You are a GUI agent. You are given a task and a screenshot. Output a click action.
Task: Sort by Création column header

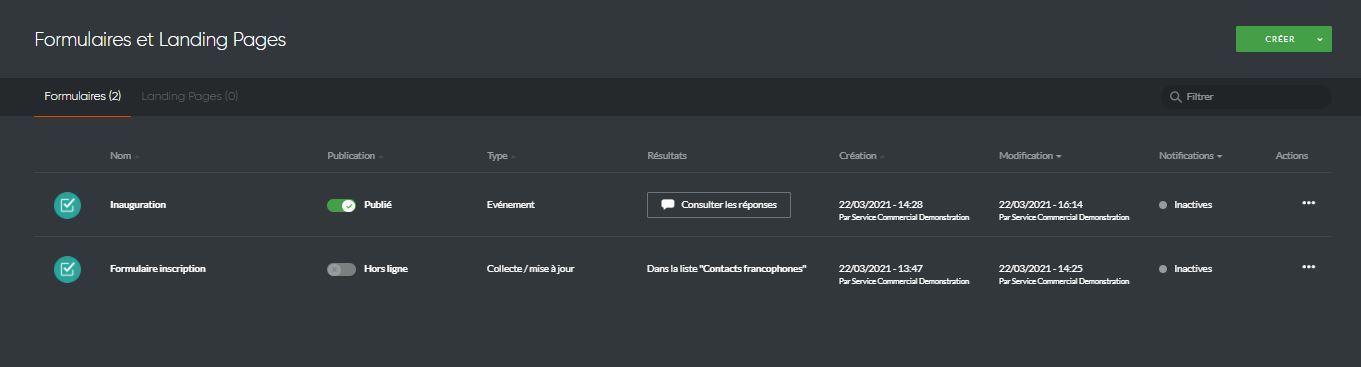tap(861, 156)
